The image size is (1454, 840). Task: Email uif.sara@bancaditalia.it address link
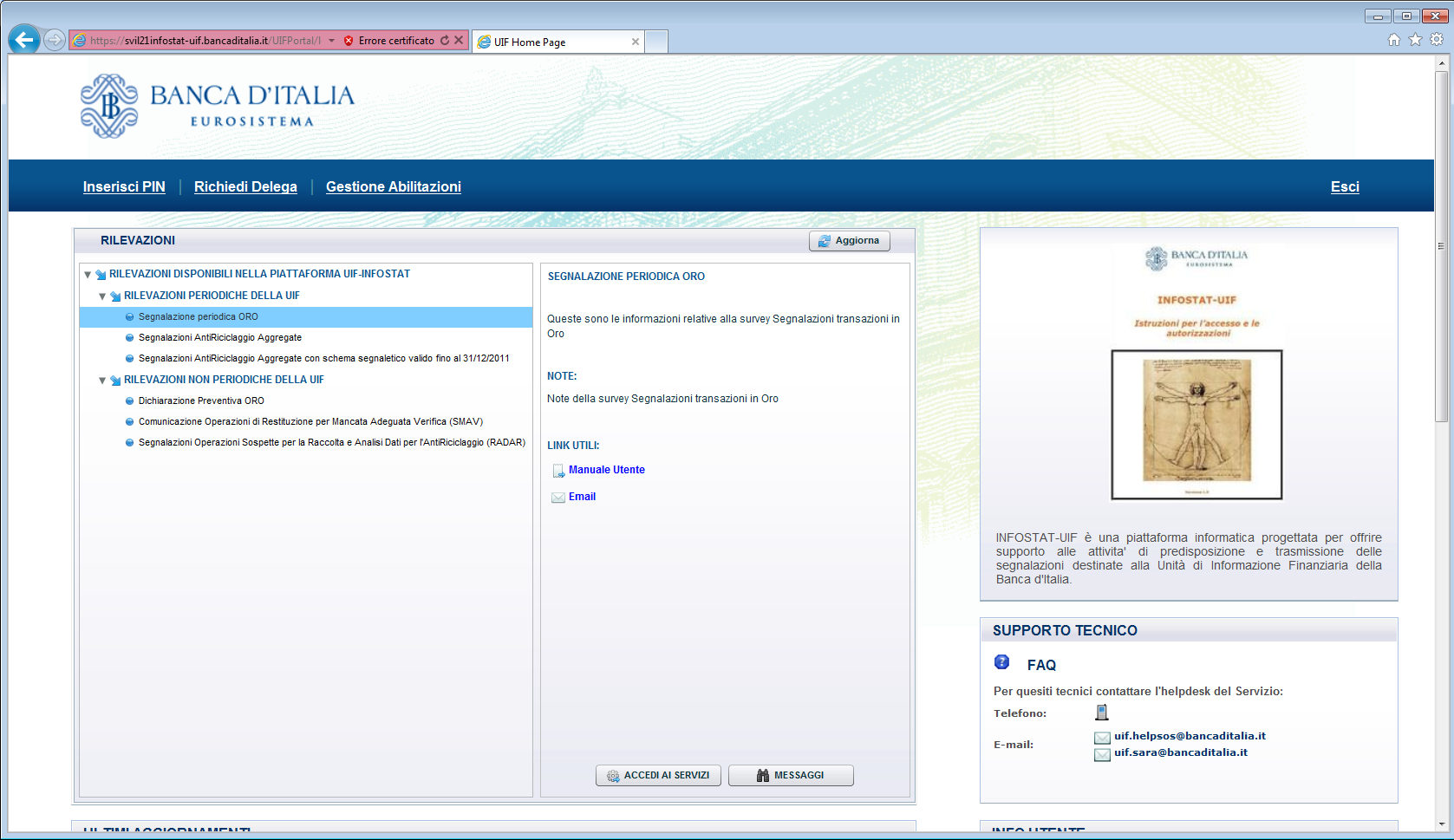click(x=1181, y=752)
